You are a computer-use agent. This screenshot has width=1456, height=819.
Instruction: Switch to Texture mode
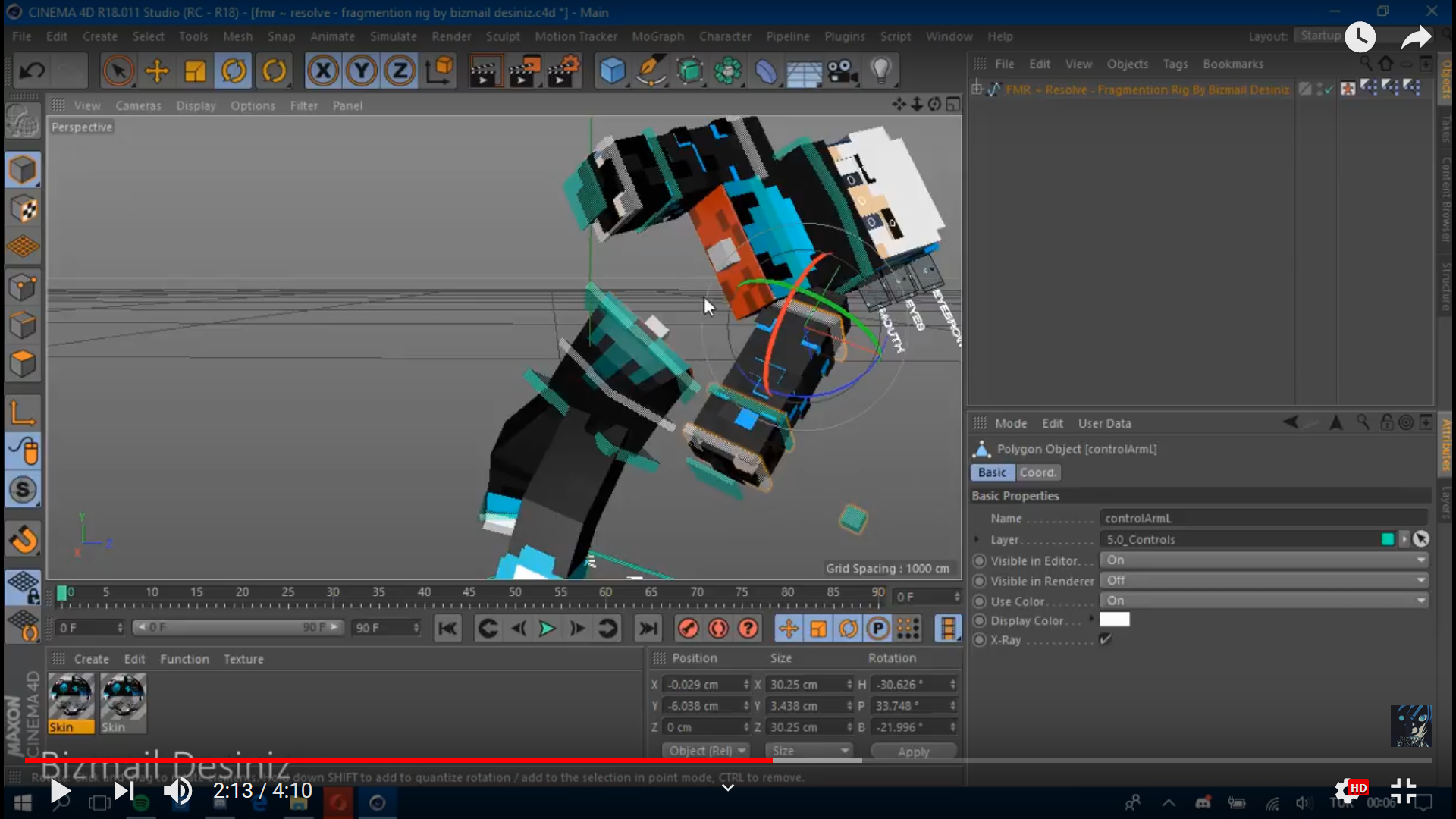23,209
